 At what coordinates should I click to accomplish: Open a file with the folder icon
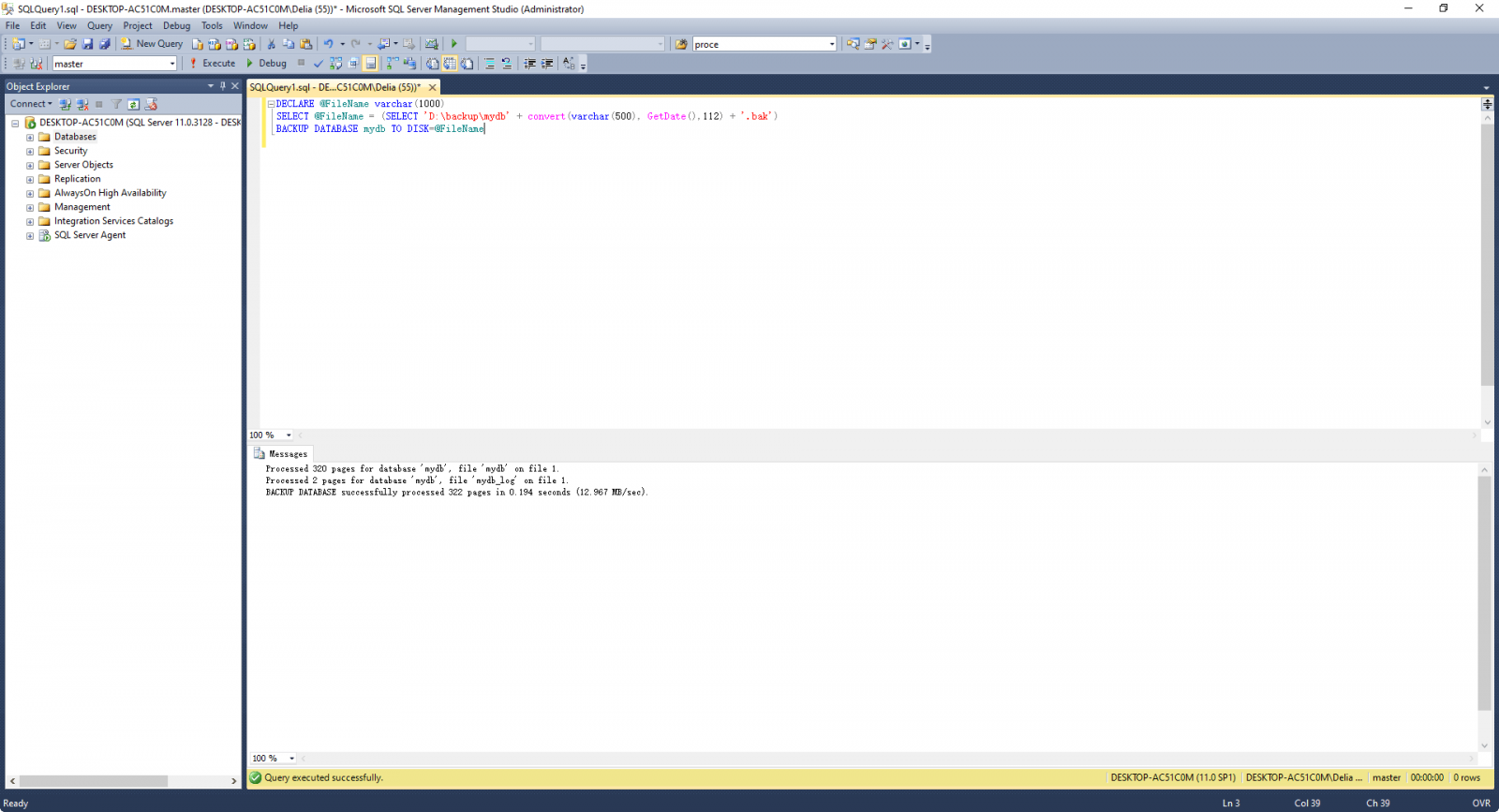coord(70,44)
